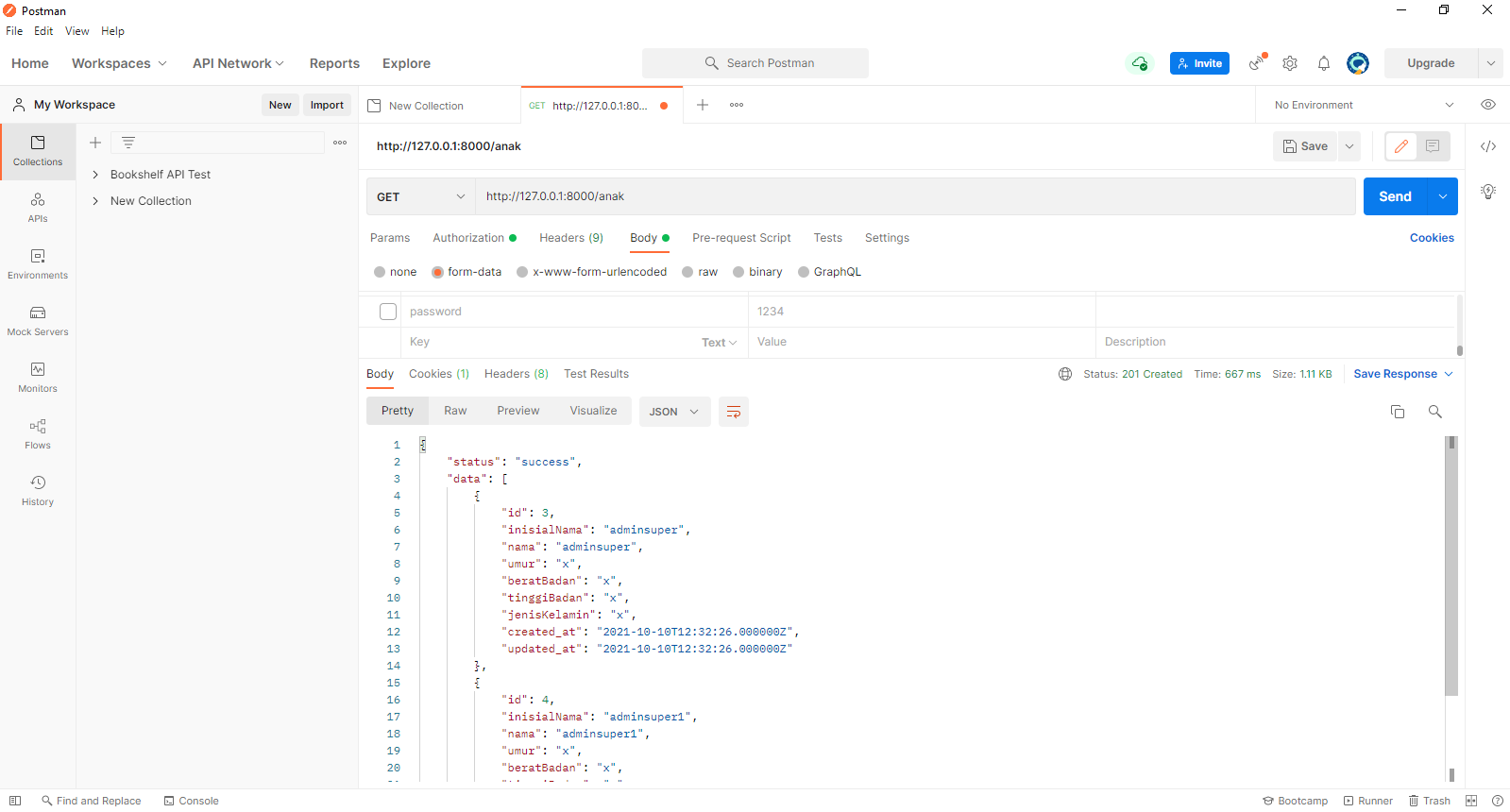Open the Mock Servers panel
Screen dimensions: 1510x812
click(x=38, y=321)
